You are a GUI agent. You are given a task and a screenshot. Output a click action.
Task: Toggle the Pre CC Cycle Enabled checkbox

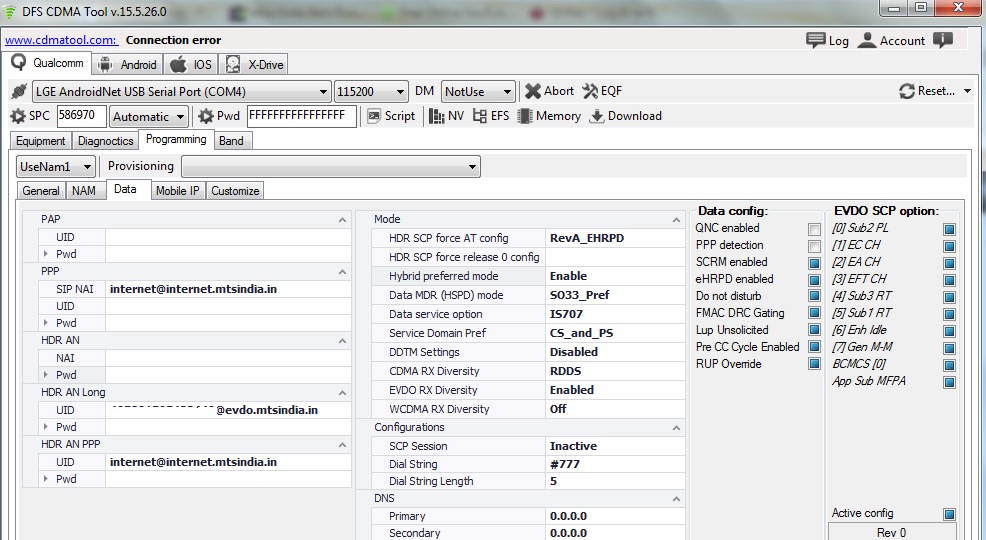point(814,346)
